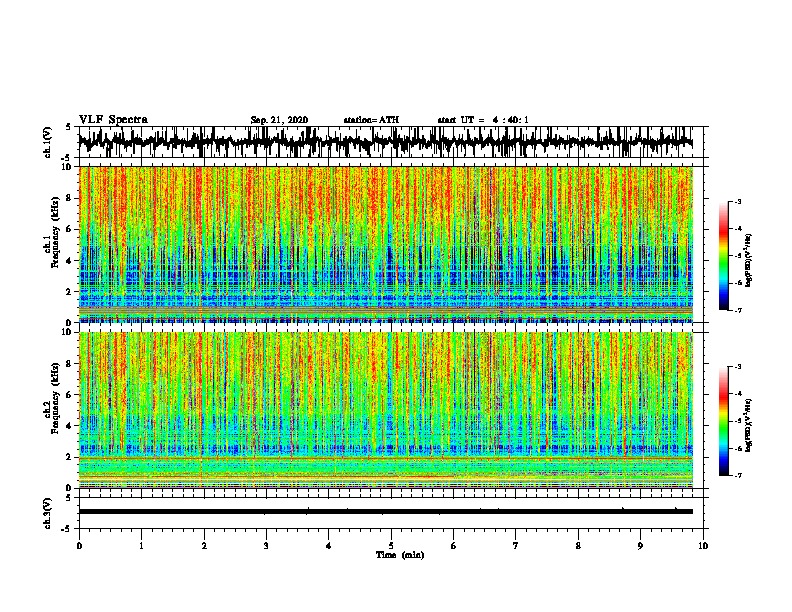Click the "-7" label on ch.2 color bar

click(x=737, y=475)
